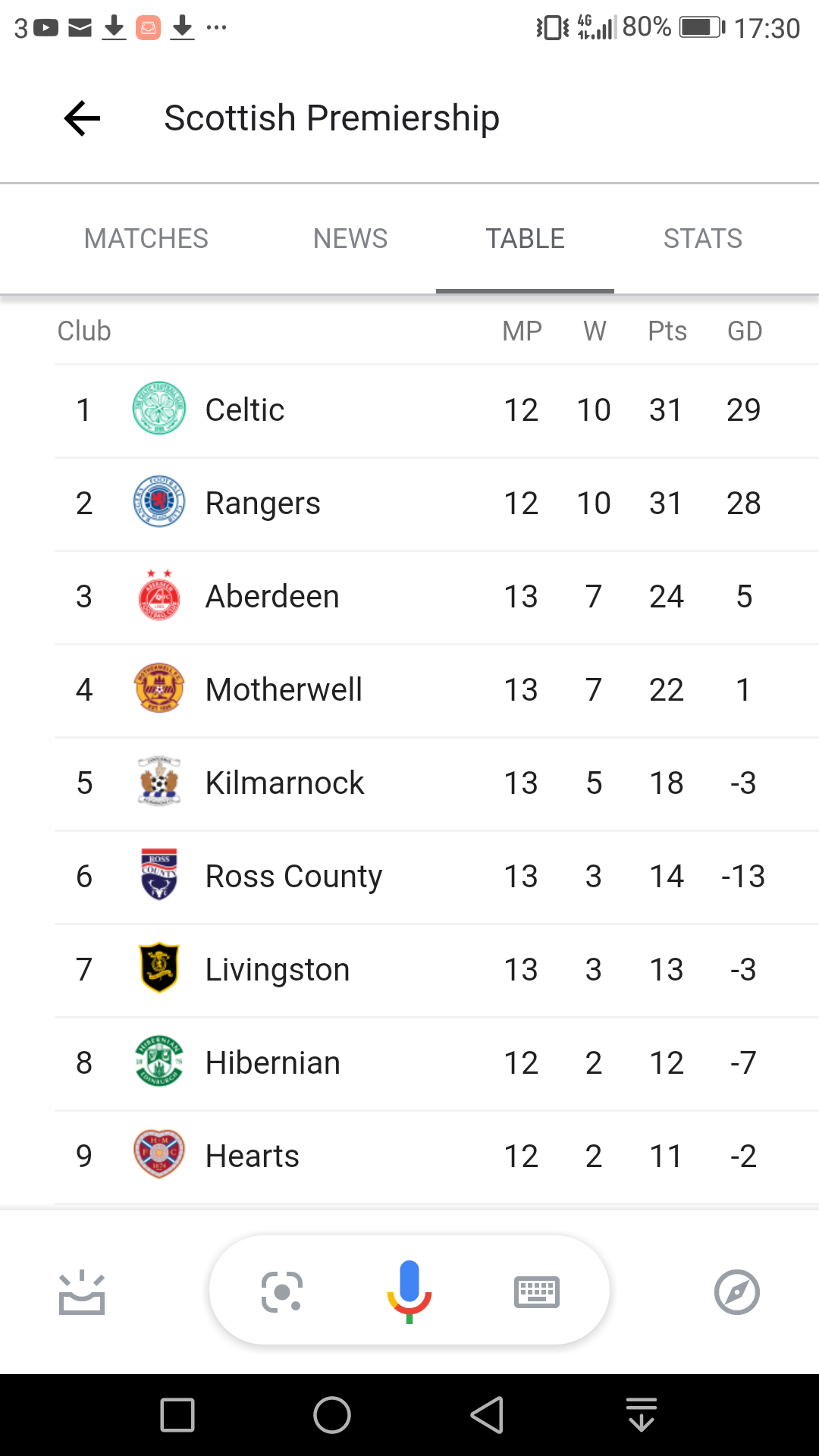
Task: Switch to the NEWS tab
Action: 350,239
